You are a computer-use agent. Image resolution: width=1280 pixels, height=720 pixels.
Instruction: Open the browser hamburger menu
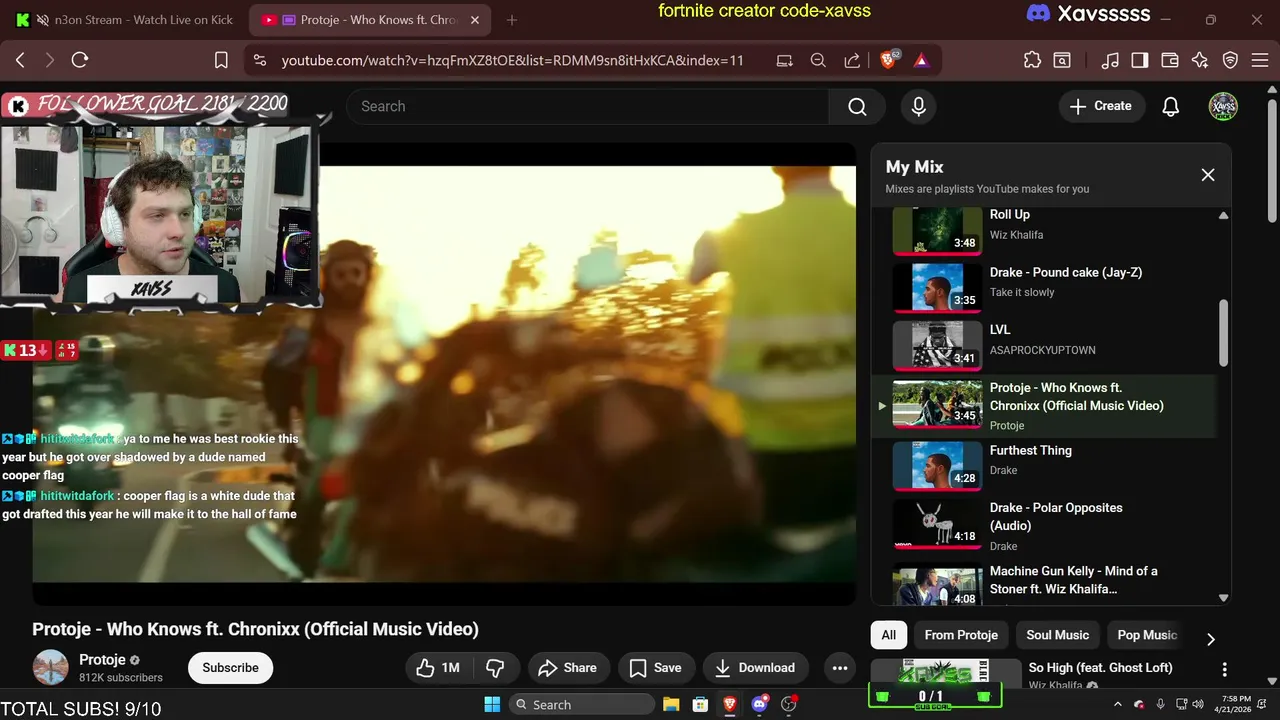pyautogui.click(x=1258, y=60)
